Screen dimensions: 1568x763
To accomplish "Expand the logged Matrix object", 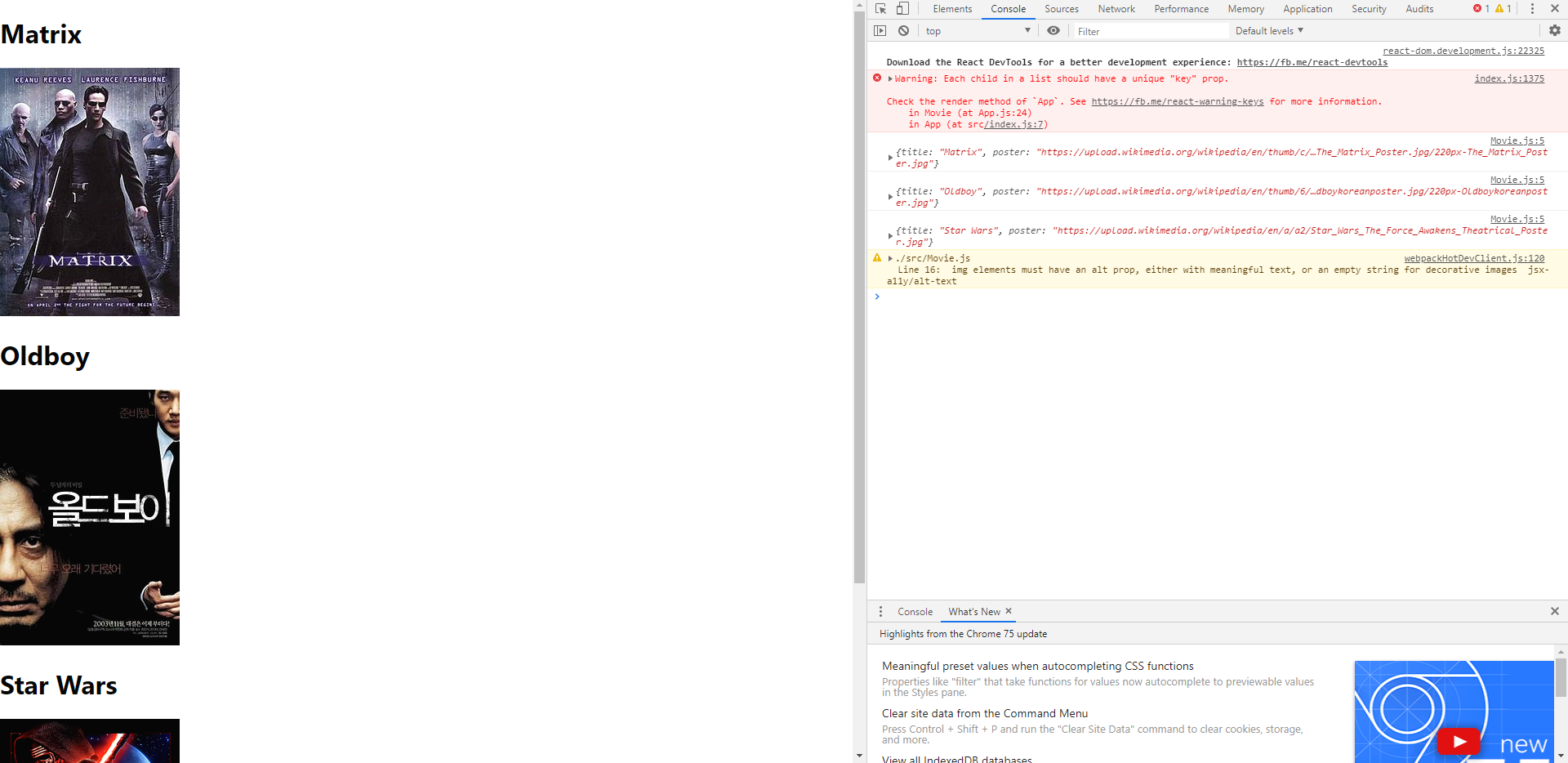I will tap(890, 158).
